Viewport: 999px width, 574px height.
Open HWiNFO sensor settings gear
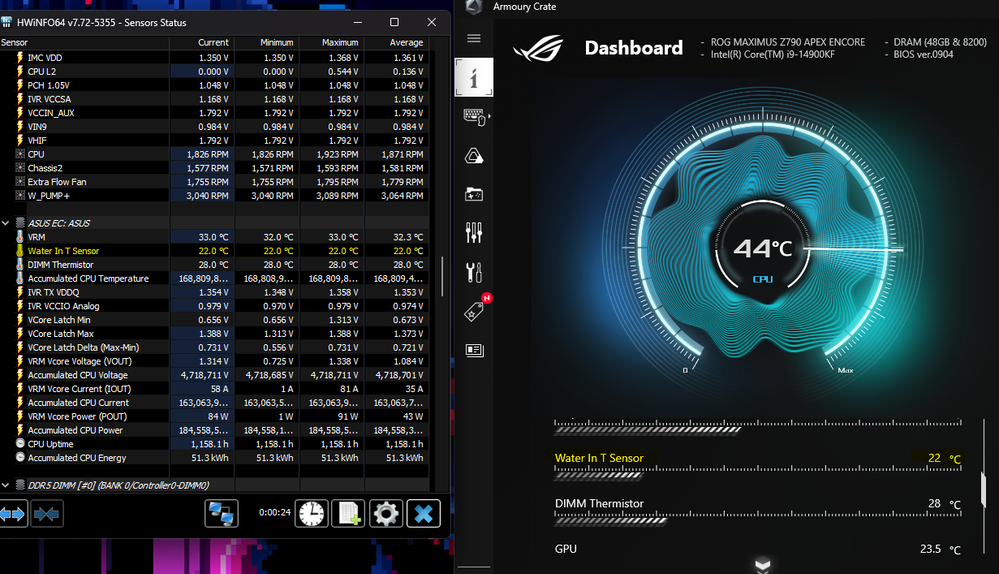pos(385,513)
